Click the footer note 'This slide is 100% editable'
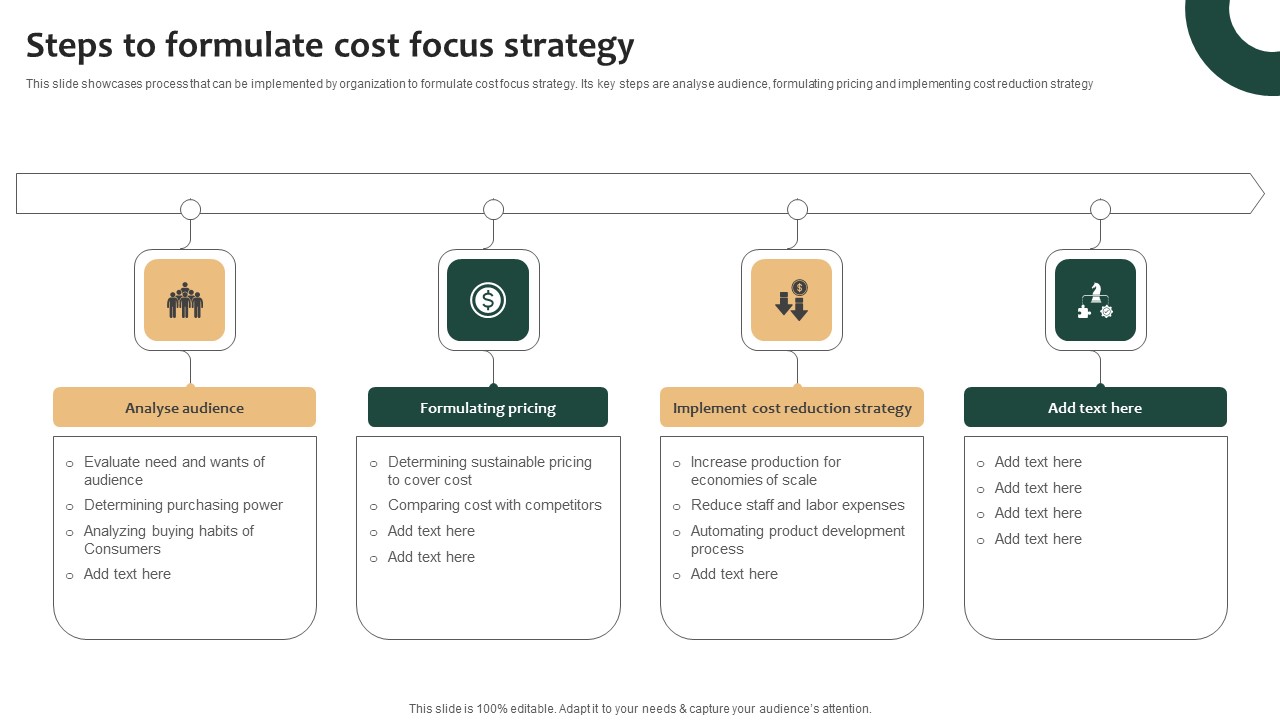 click(640, 708)
